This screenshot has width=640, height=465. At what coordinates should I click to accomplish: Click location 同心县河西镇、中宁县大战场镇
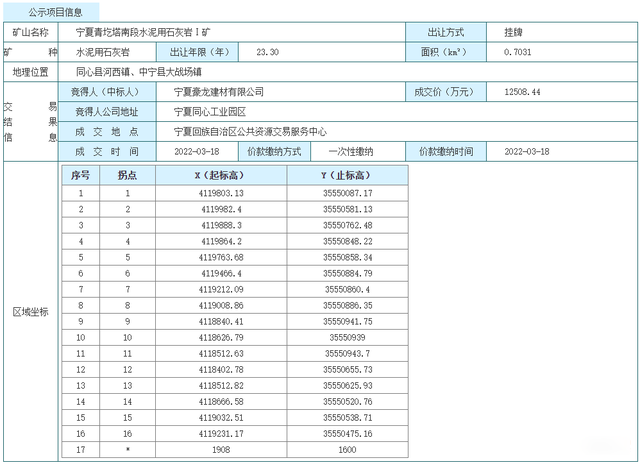[140, 72]
